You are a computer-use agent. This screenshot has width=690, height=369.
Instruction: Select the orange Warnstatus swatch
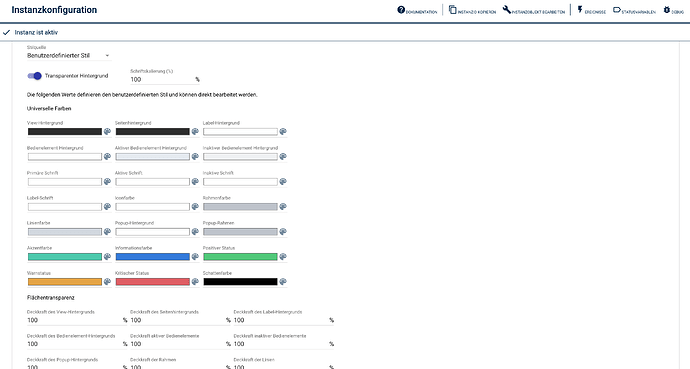(x=65, y=282)
